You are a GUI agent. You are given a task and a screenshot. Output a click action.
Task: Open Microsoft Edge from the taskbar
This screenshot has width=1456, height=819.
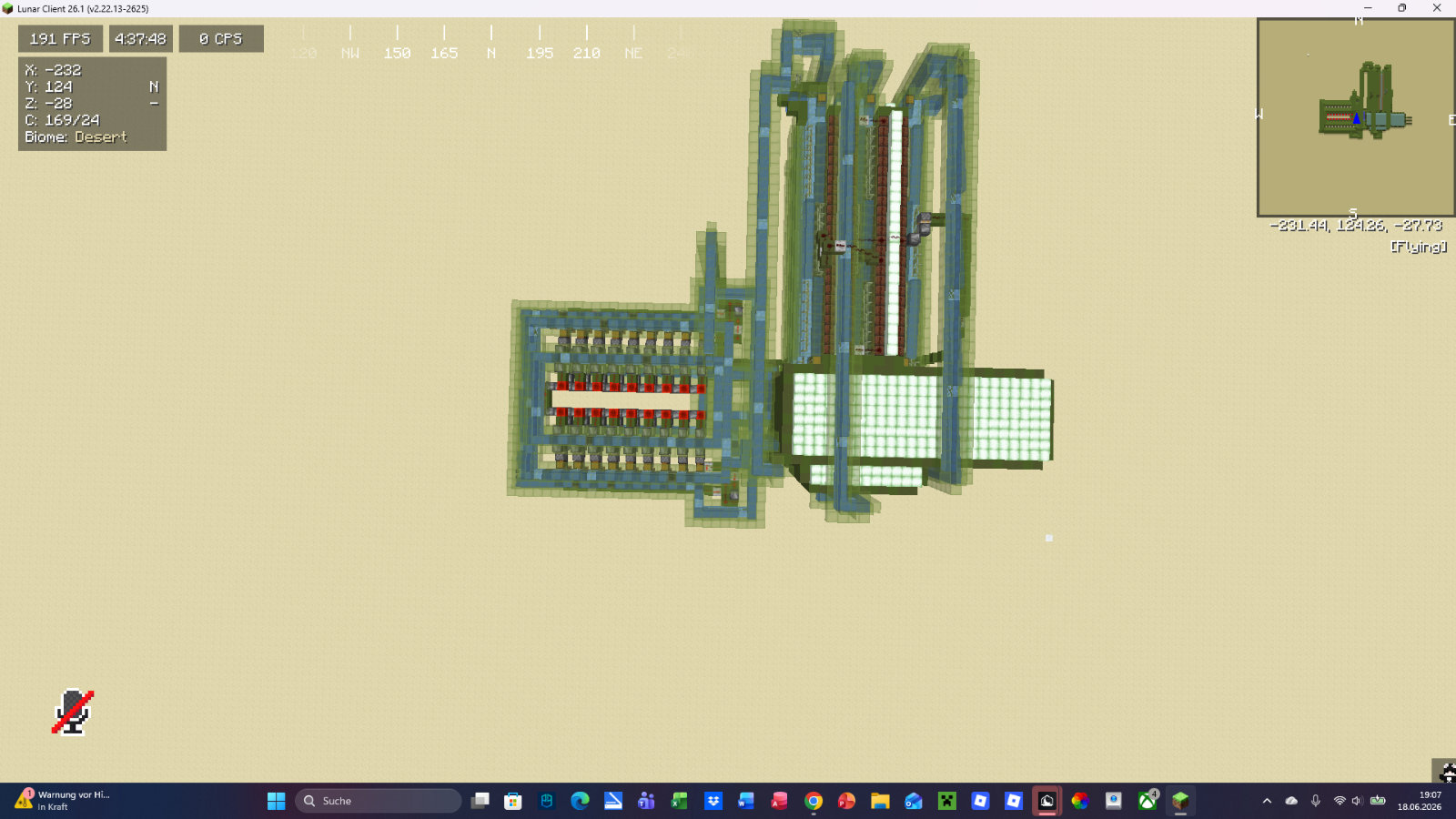(580, 801)
